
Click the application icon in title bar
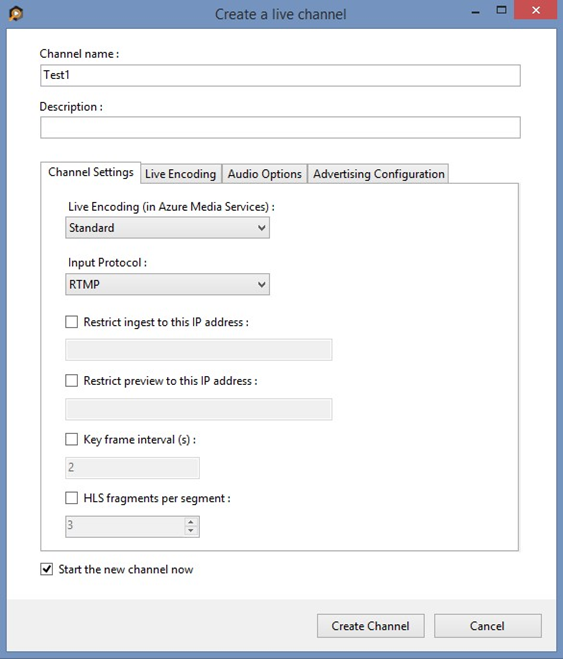click(16, 14)
